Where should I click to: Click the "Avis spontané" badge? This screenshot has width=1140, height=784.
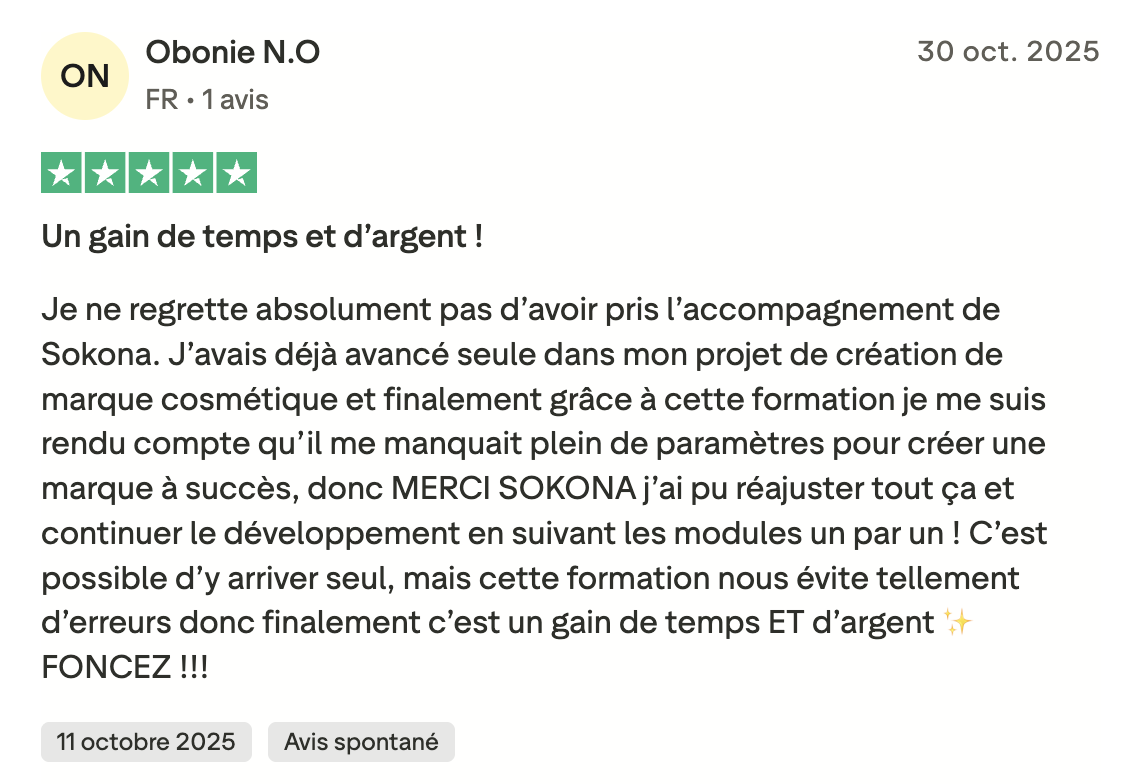tap(361, 742)
